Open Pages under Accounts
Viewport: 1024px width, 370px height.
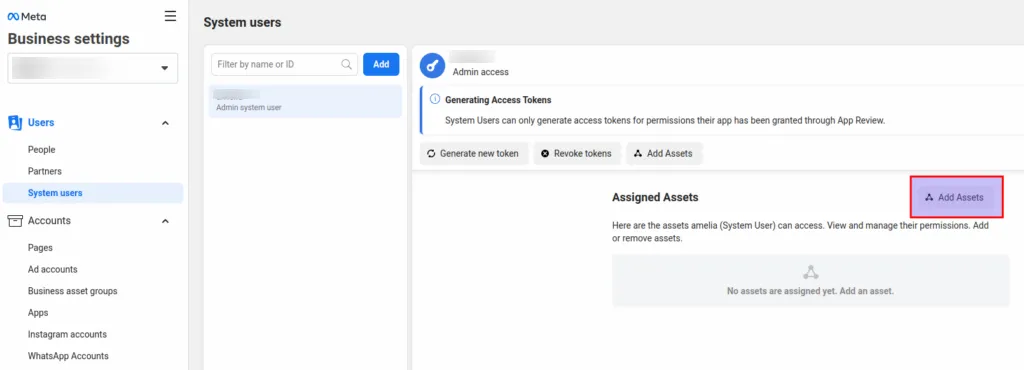[x=40, y=247]
